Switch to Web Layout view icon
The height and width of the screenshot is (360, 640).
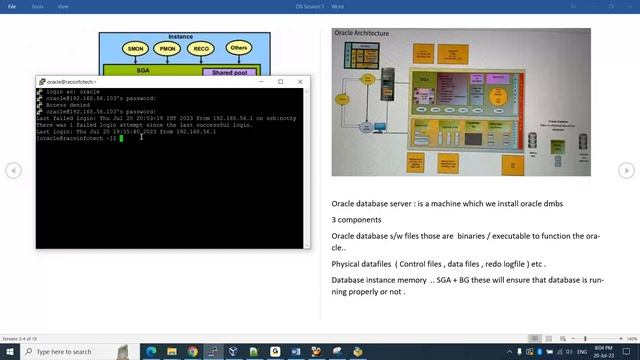click(563, 338)
